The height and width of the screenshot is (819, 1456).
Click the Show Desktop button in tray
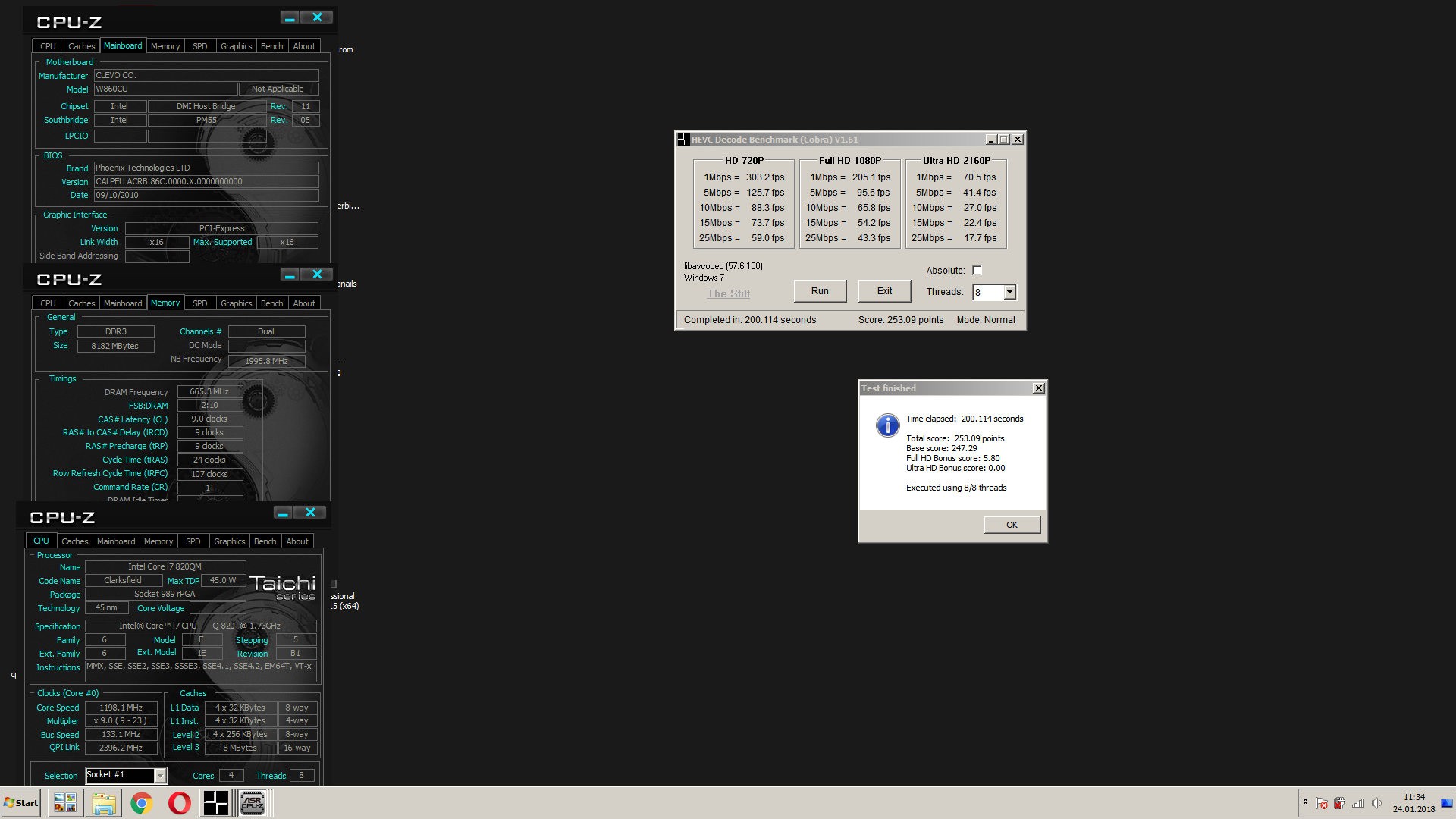(1448, 803)
